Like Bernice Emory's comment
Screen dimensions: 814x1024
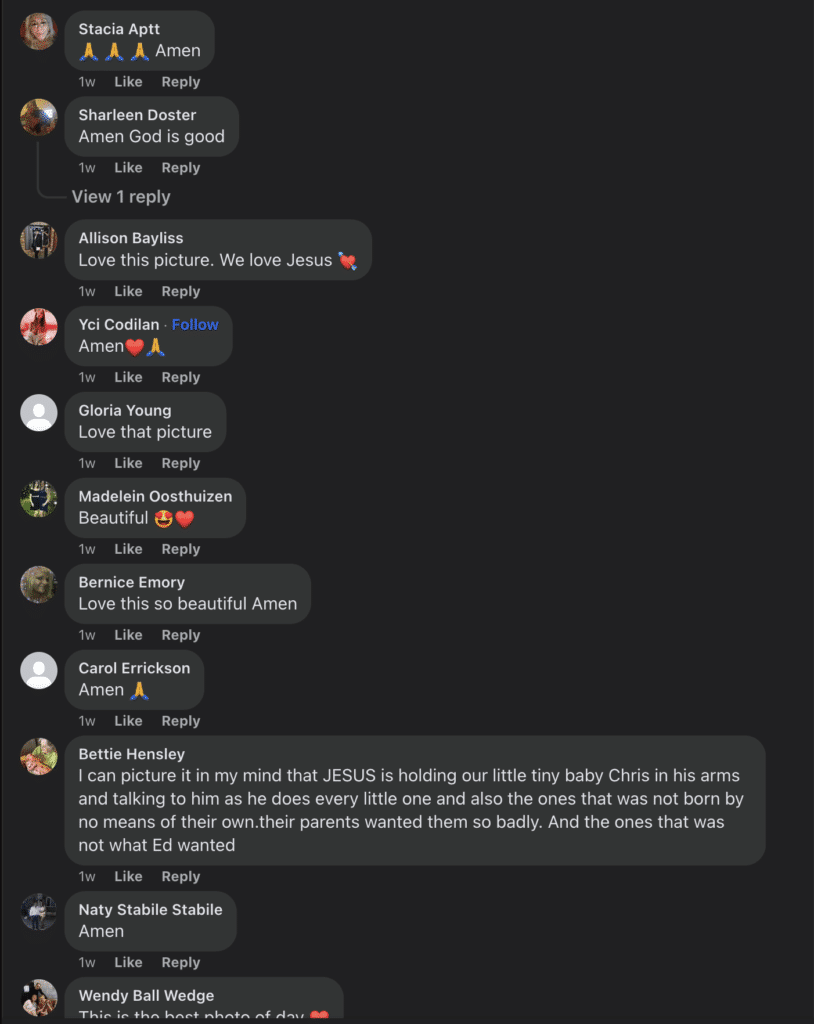click(x=128, y=635)
